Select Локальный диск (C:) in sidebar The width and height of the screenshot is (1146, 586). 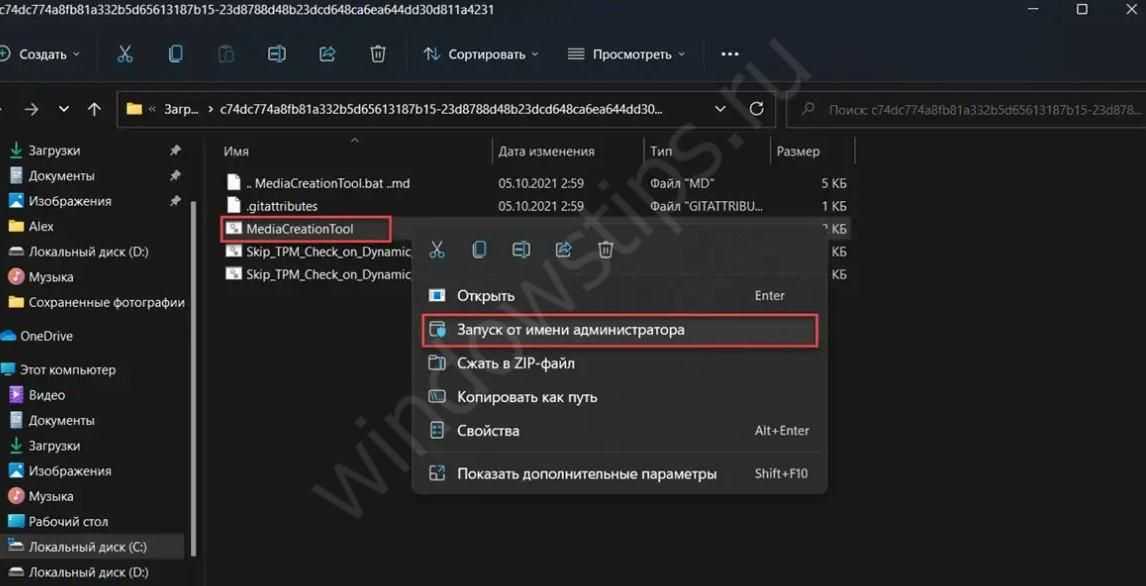pyautogui.click(x=87, y=547)
